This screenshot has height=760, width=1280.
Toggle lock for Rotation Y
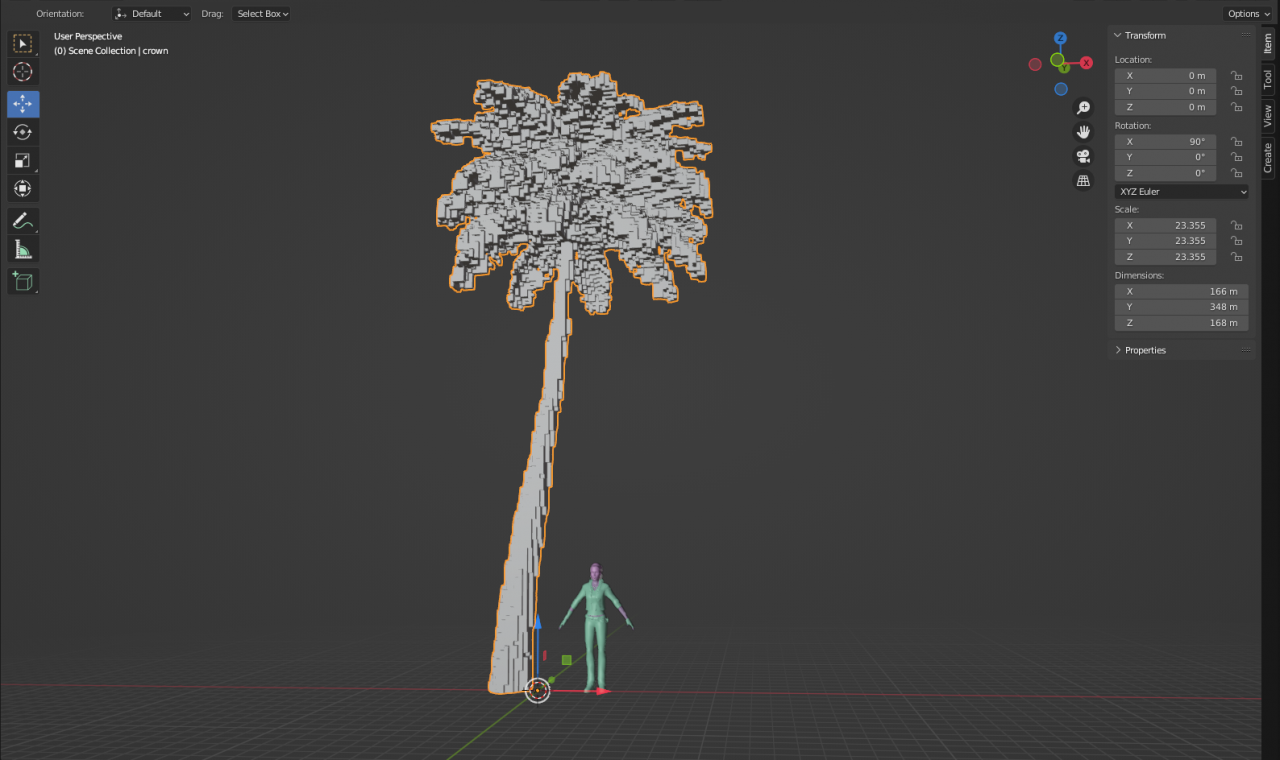click(1236, 157)
